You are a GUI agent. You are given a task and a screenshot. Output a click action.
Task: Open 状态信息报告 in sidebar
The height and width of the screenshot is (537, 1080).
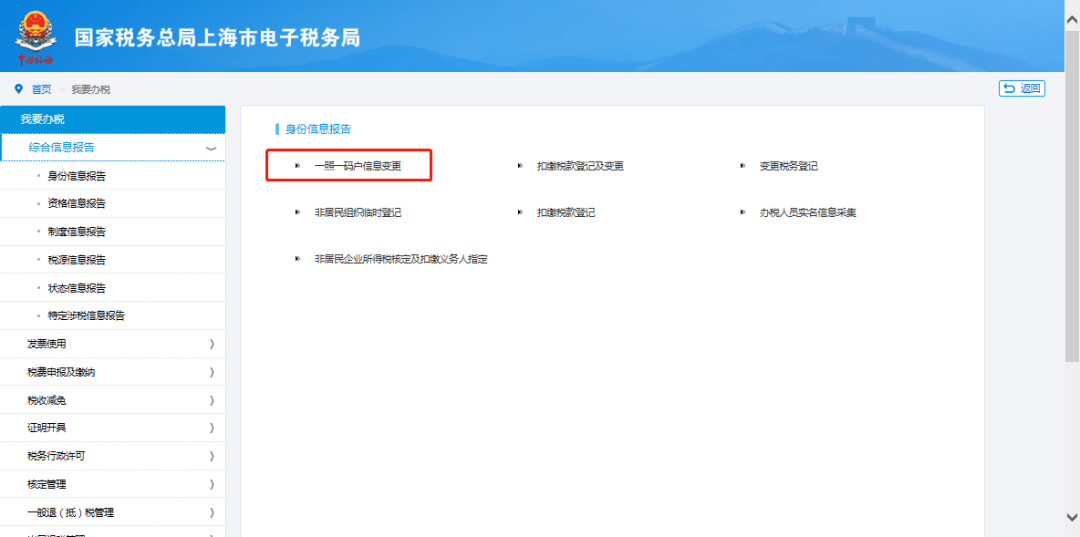(x=76, y=288)
